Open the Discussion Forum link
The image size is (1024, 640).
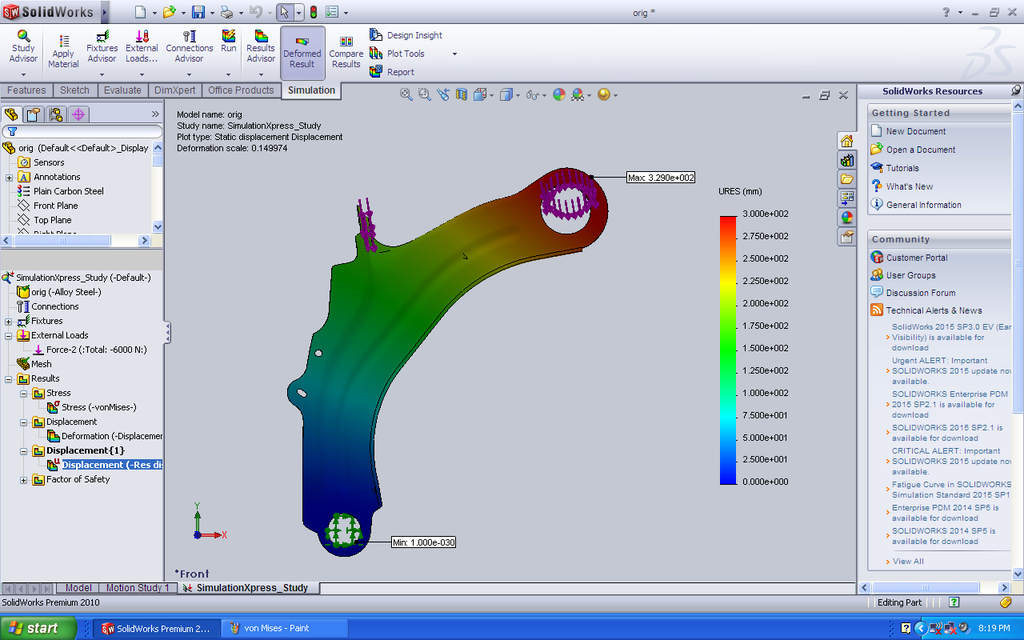click(x=920, y=293)
